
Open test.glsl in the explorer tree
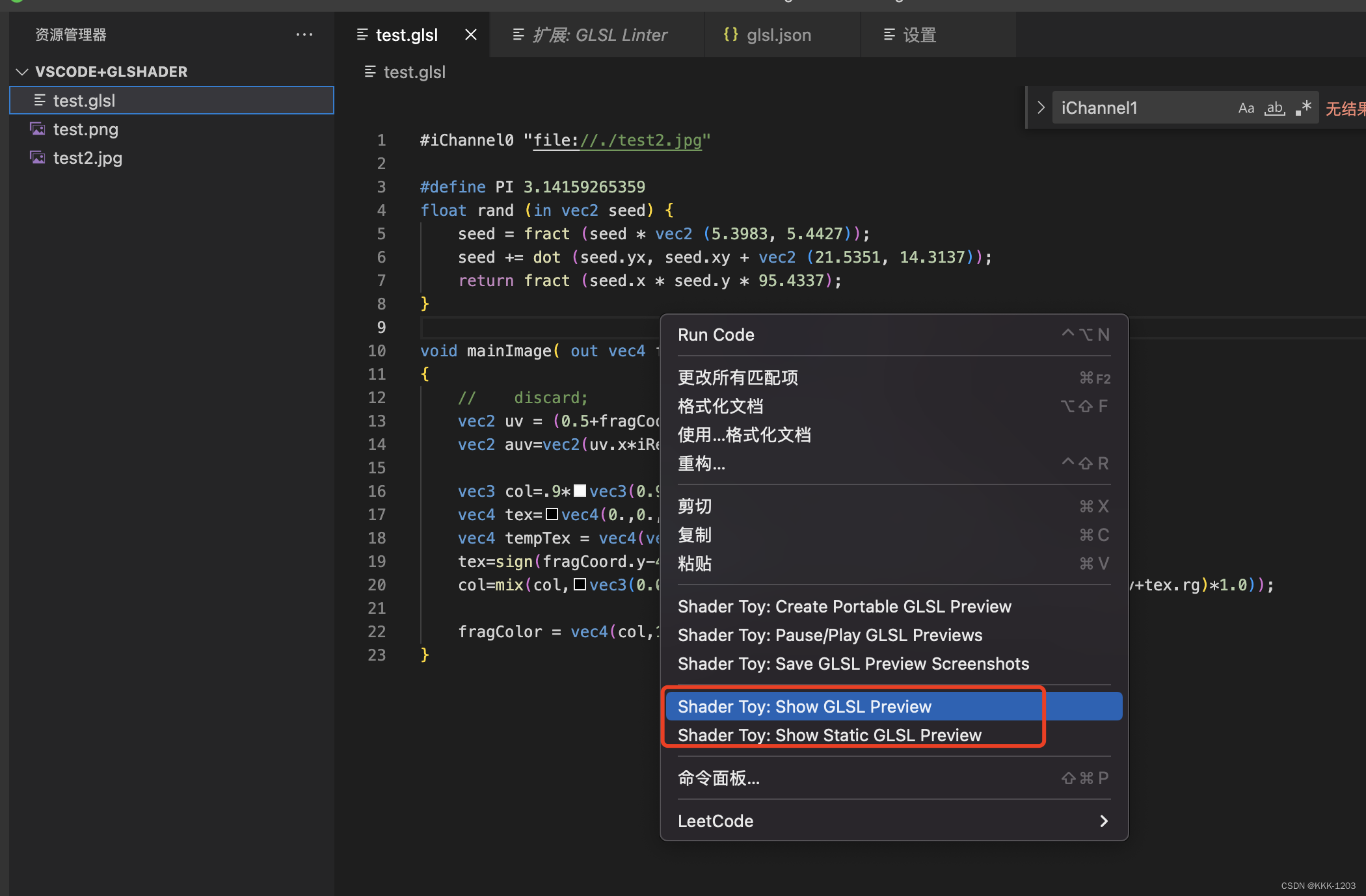pyautogui.click(x=85, y=101)
